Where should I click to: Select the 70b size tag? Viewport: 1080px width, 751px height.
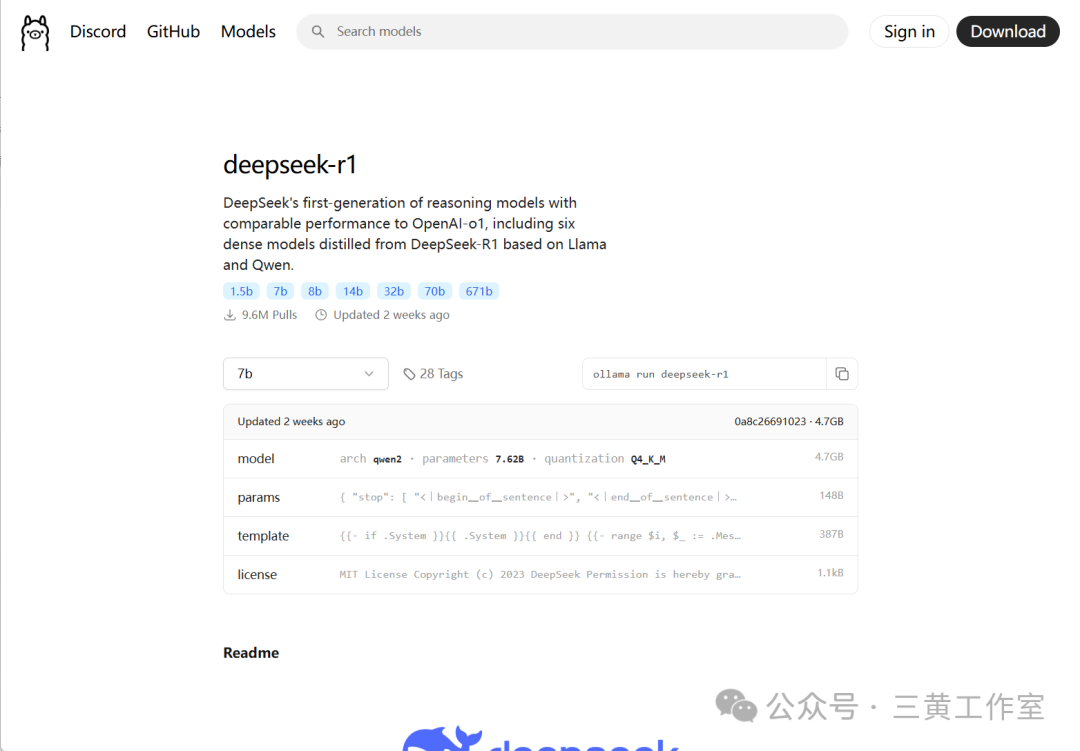tap(435, 291)
